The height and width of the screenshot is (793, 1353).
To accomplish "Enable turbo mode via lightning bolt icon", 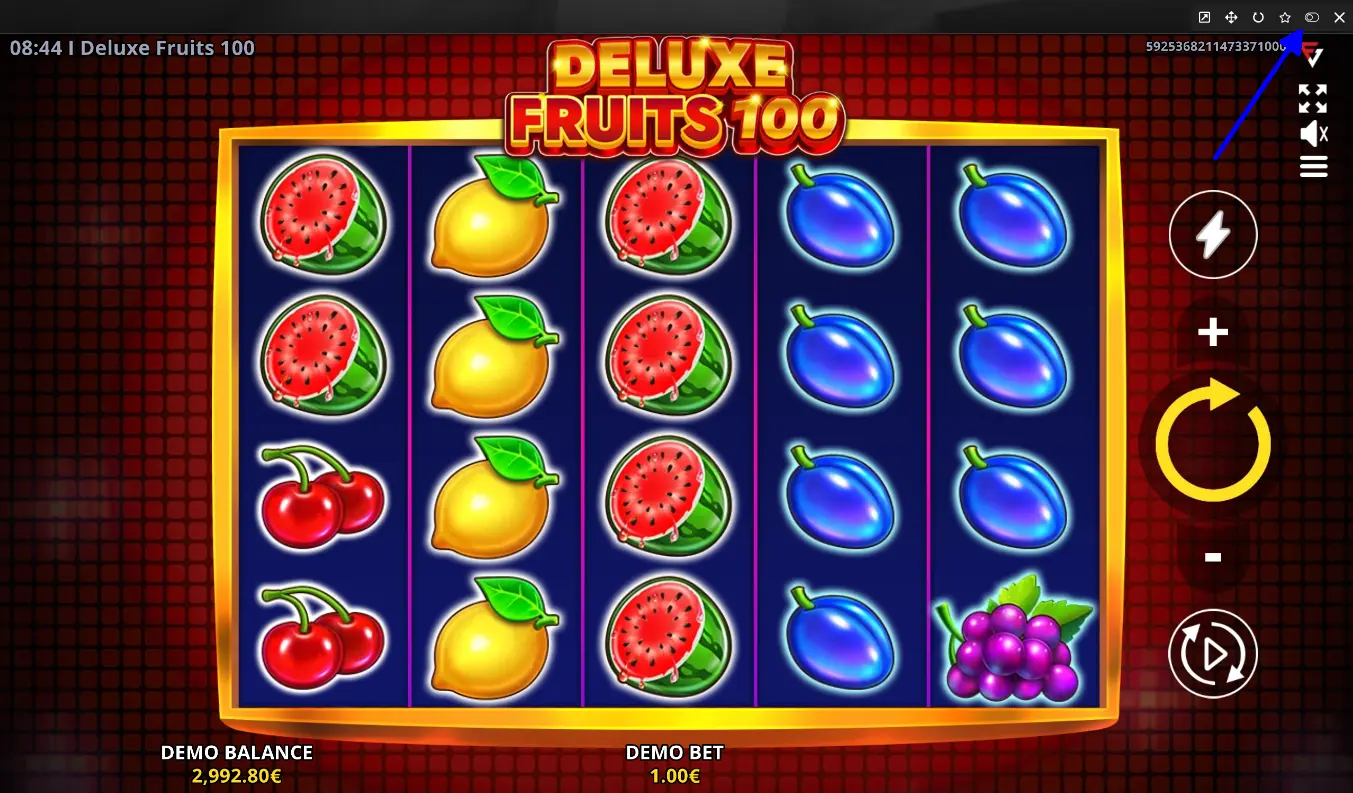I will point(1213,235).
